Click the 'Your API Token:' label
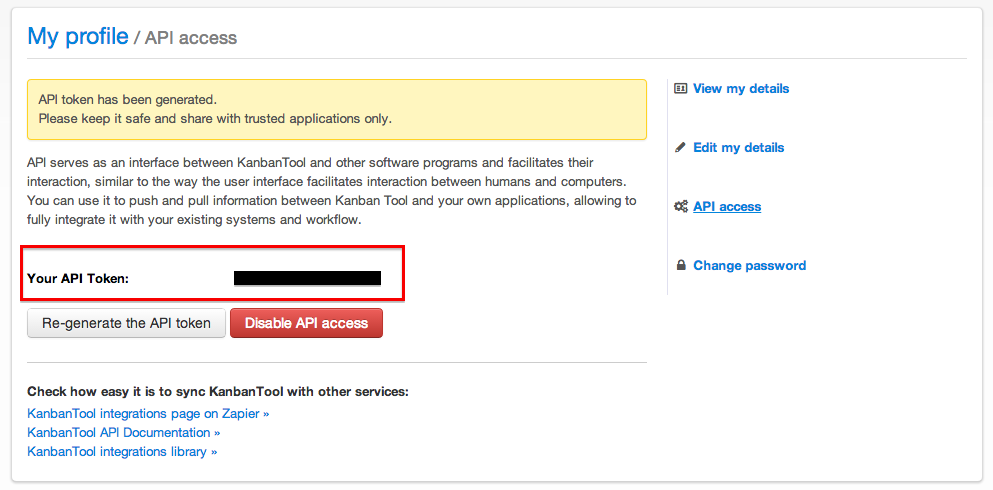Screen dimensions: 993x490 (x=78, y=278)
